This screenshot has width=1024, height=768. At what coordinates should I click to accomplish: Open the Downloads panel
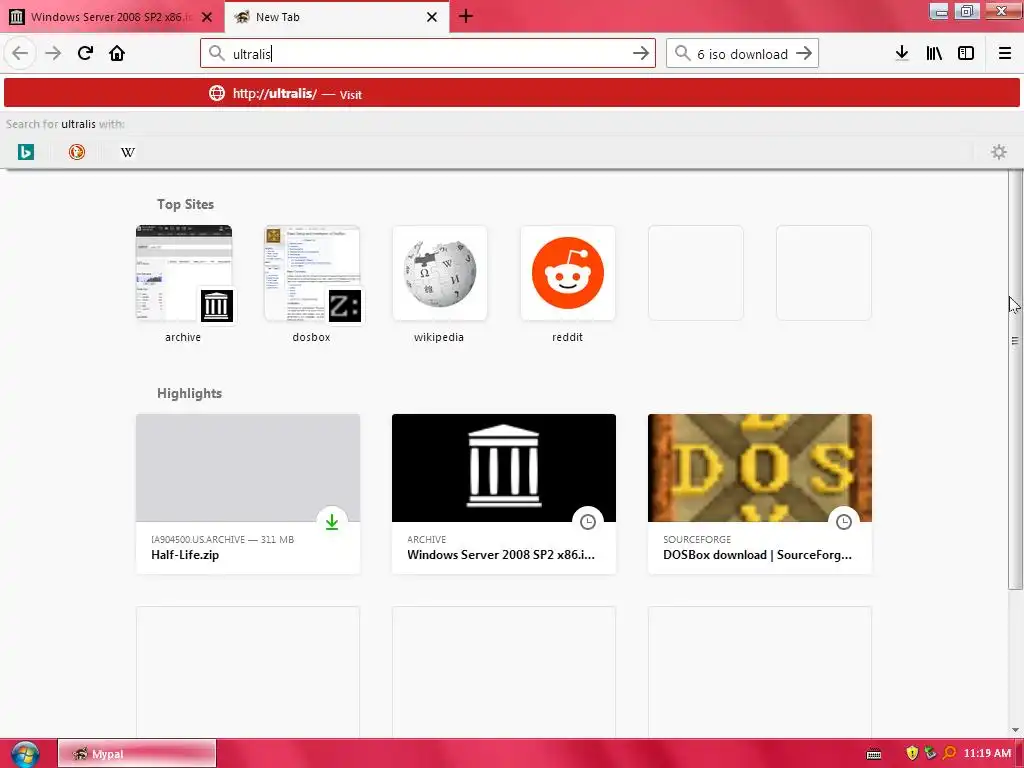[902, 53]
